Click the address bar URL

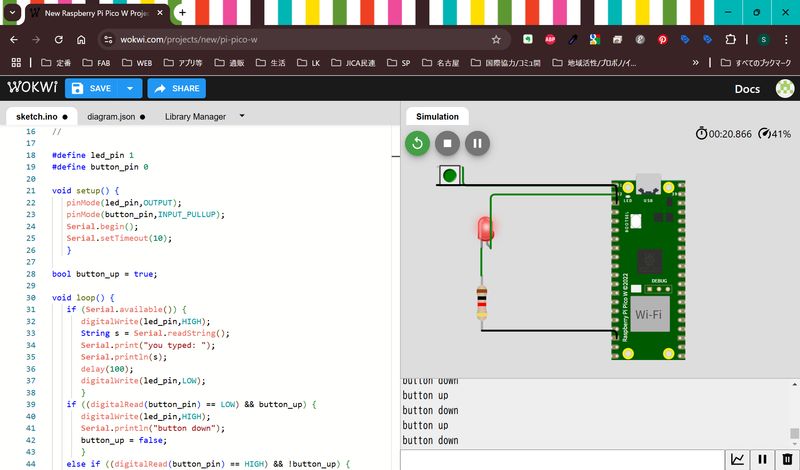pyautogui.click(x=189, y=39)
